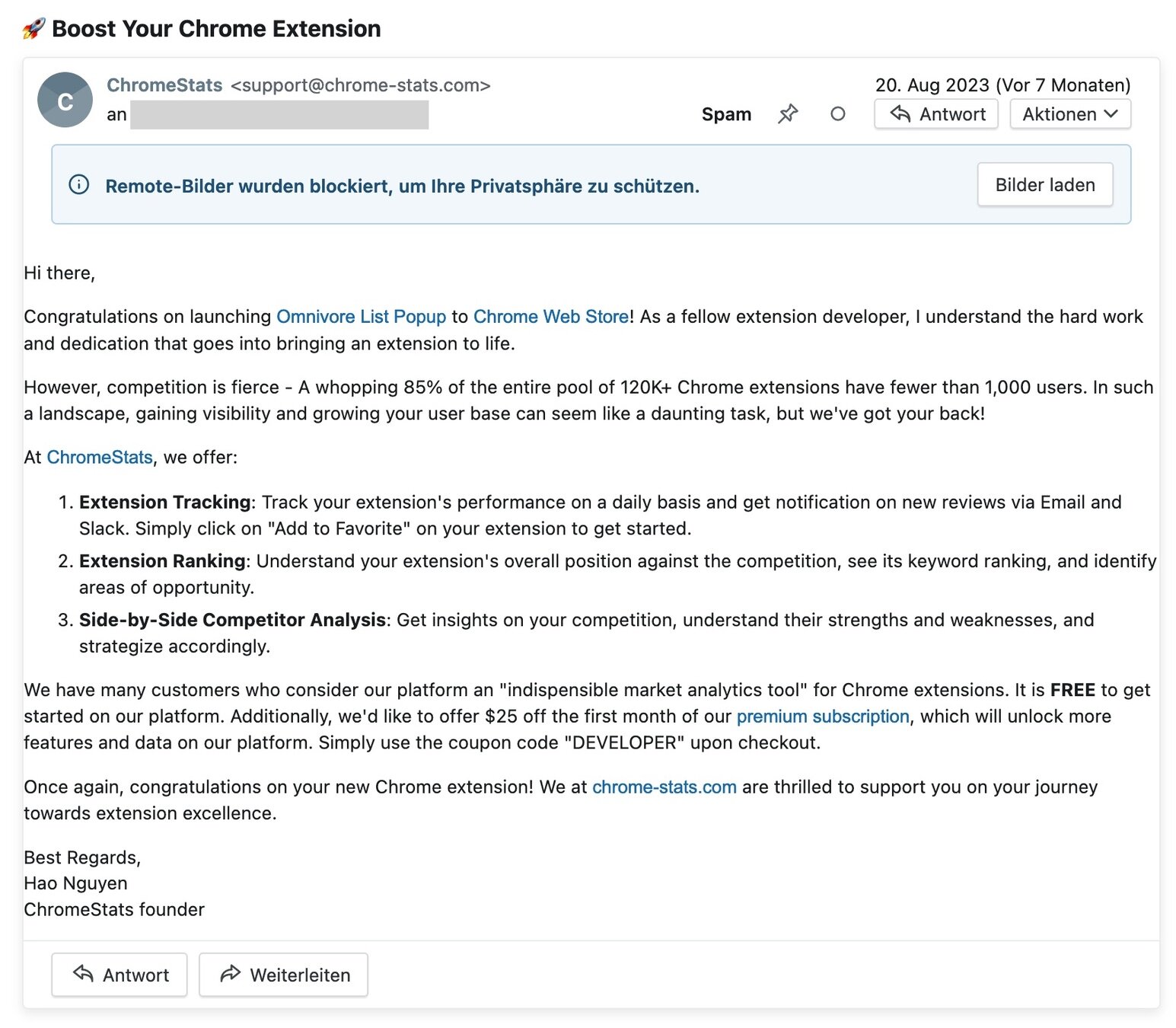Click the bold FREE word

coord(1072,690)
